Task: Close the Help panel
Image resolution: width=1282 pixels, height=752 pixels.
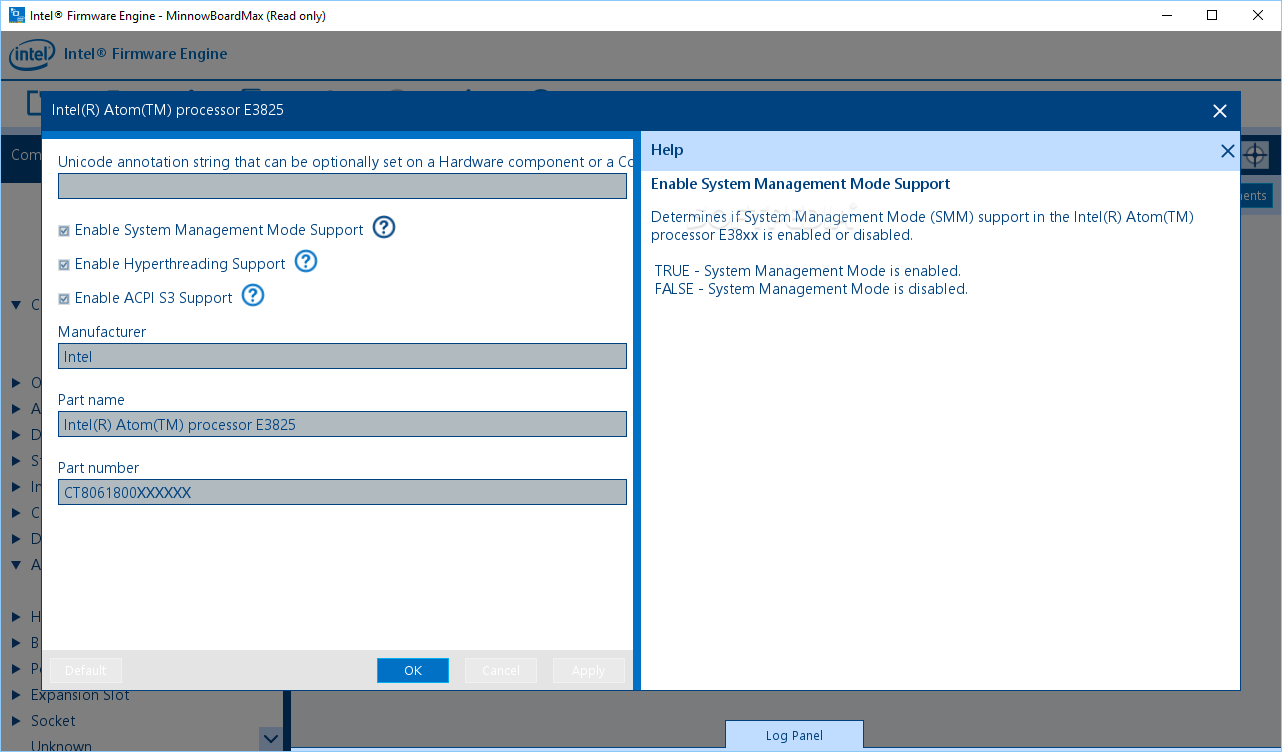Action: pyautogui.click(x=1227, y=151)
